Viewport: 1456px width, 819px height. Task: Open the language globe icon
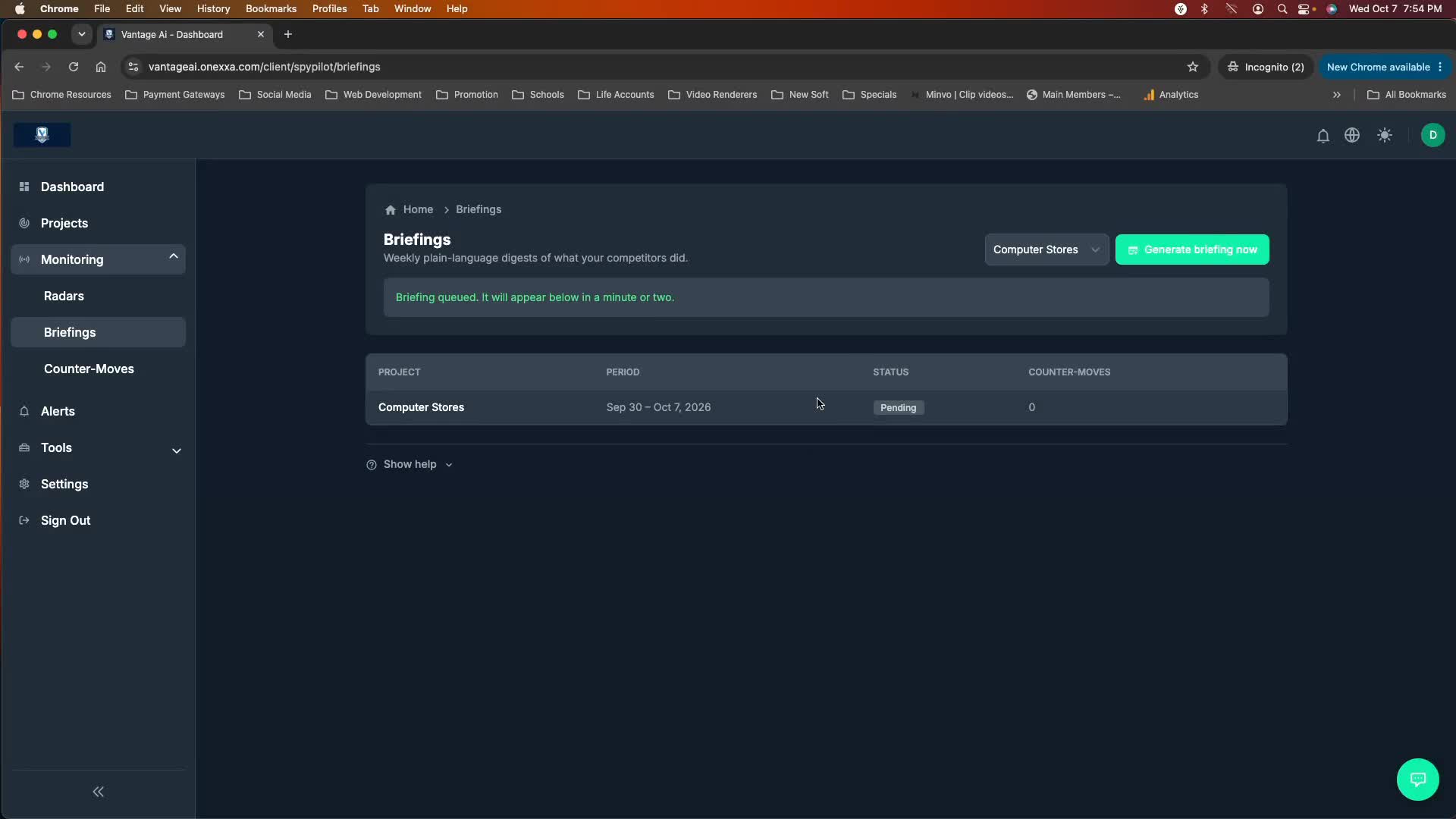point(1352,135)
